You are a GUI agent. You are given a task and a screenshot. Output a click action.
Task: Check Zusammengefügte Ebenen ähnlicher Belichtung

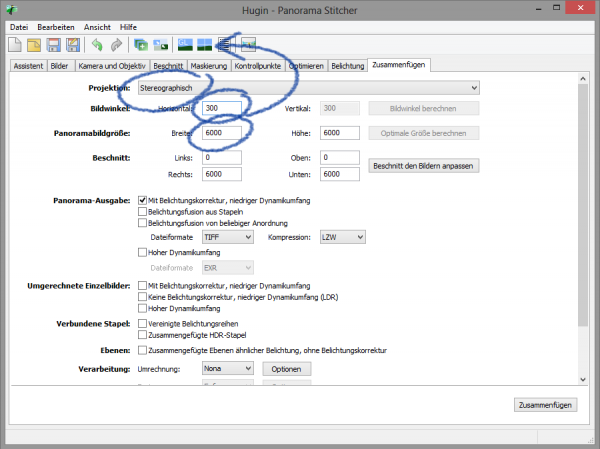coord(142,350)
